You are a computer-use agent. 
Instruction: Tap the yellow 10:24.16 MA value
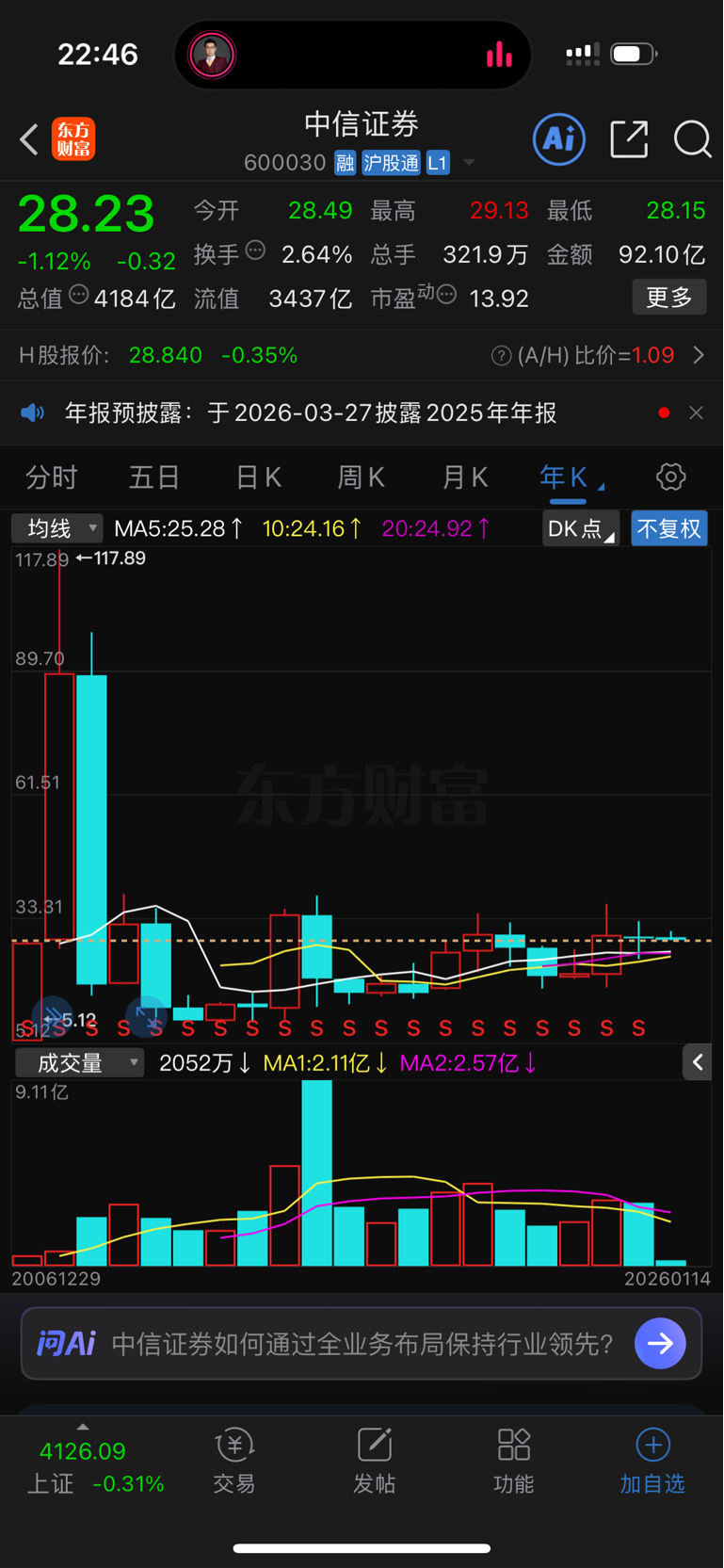312,528
